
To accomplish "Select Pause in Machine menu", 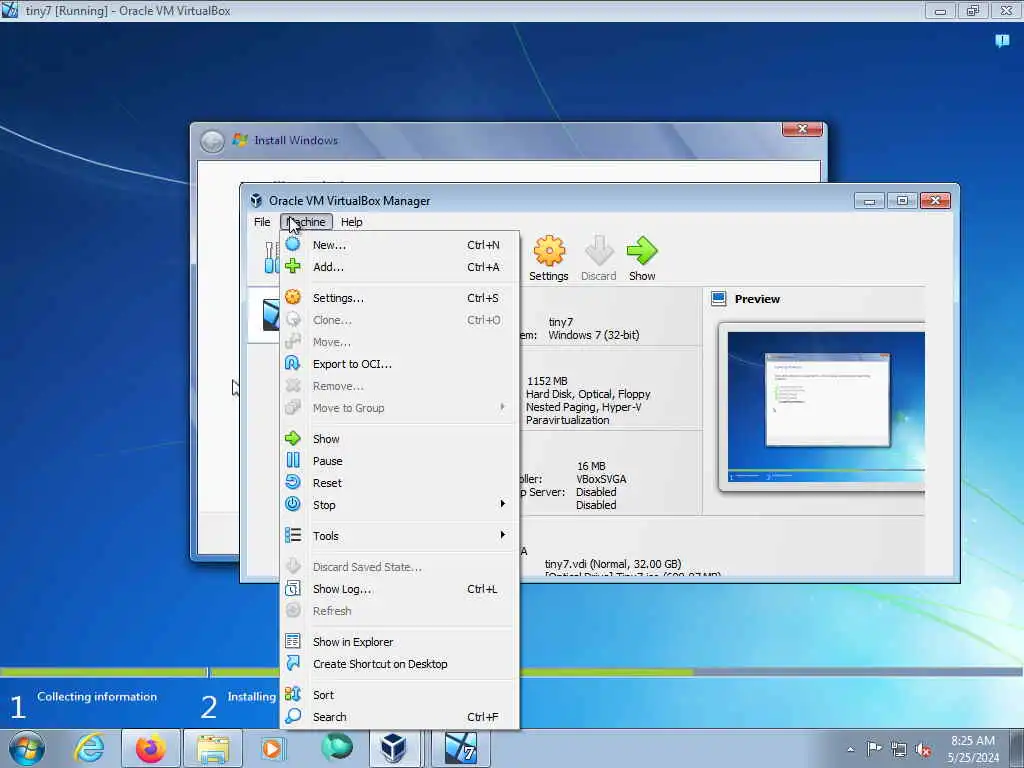I will [x=400, y=461].
